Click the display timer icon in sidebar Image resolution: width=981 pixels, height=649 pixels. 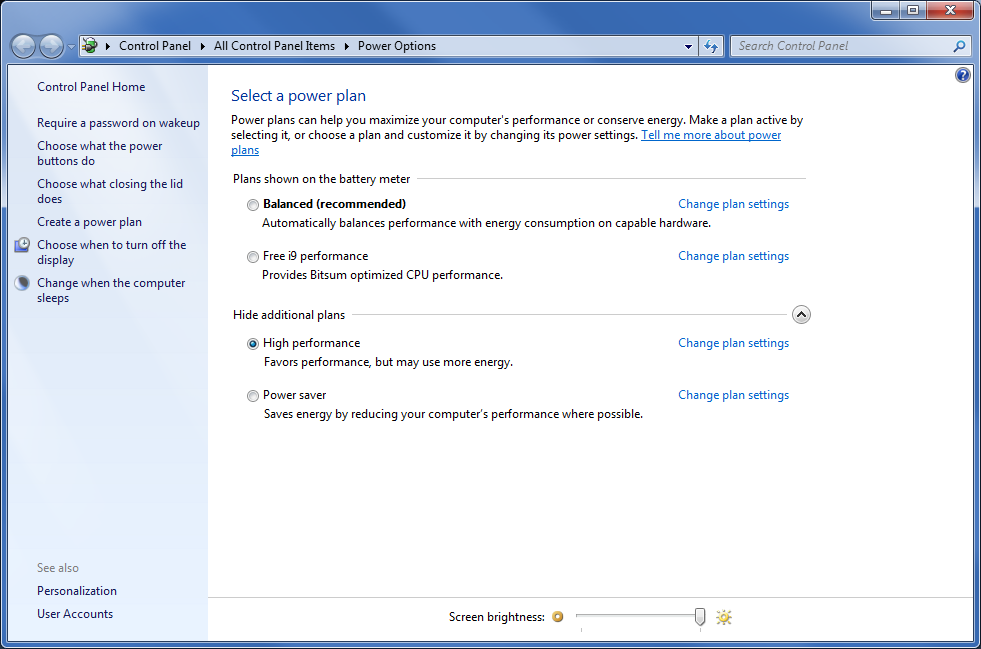coord(22,245)
